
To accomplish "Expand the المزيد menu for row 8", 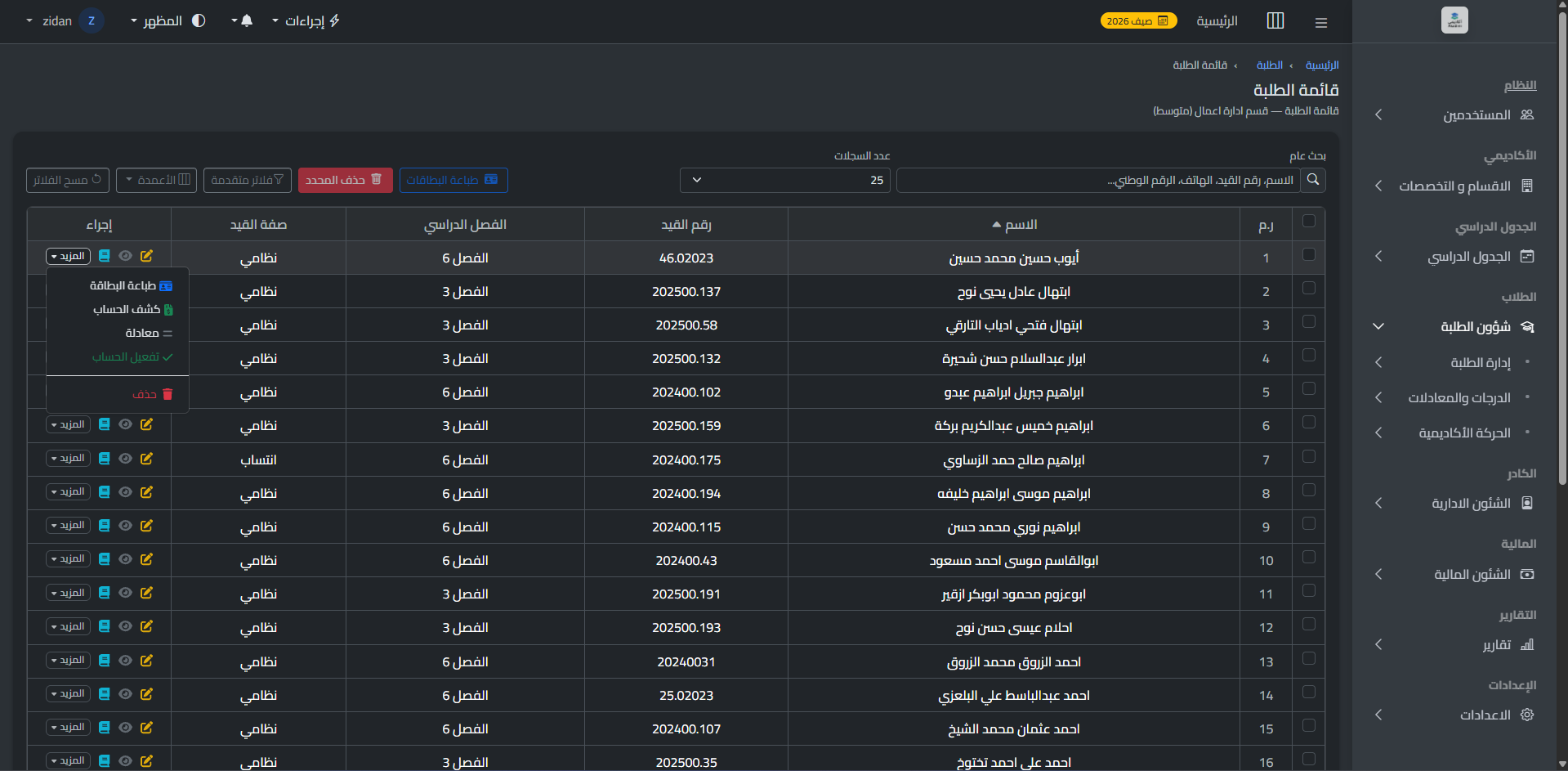I will coord(68,492).
